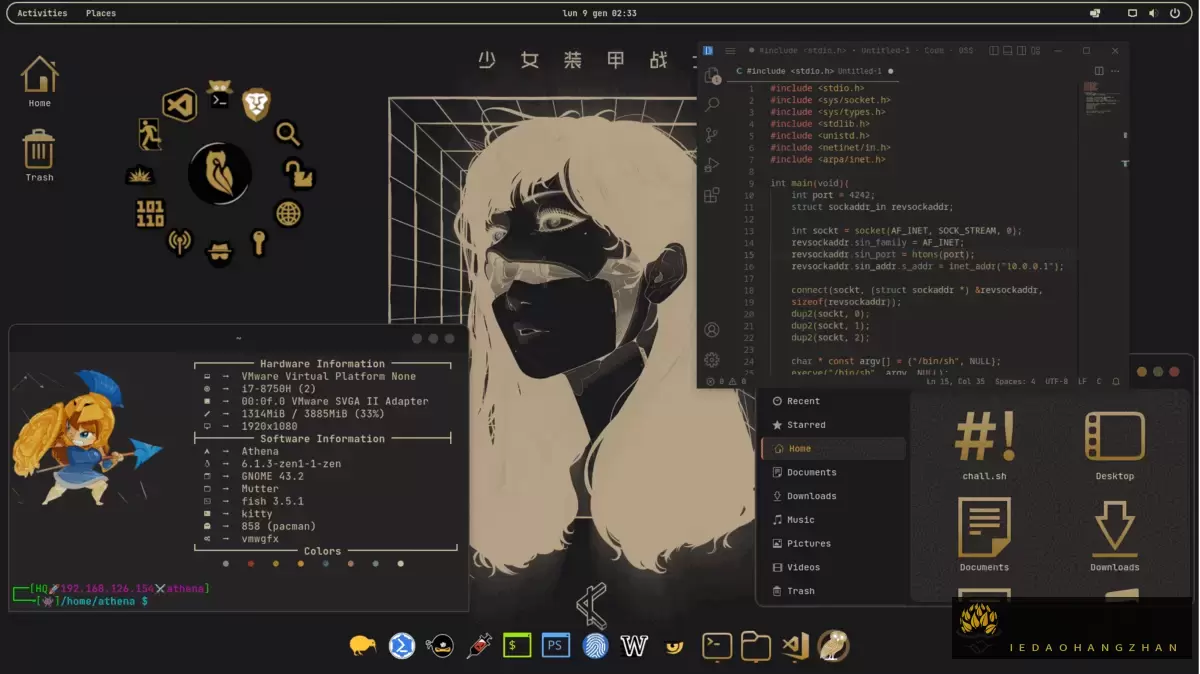1200x674 pixels.
Task: Click code line 15 with htons(port)
Action: point(882,255)
